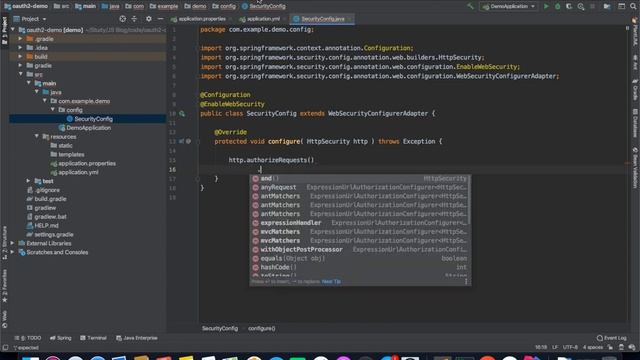Click more options dots in completion popup

click(x=466, y=281)
